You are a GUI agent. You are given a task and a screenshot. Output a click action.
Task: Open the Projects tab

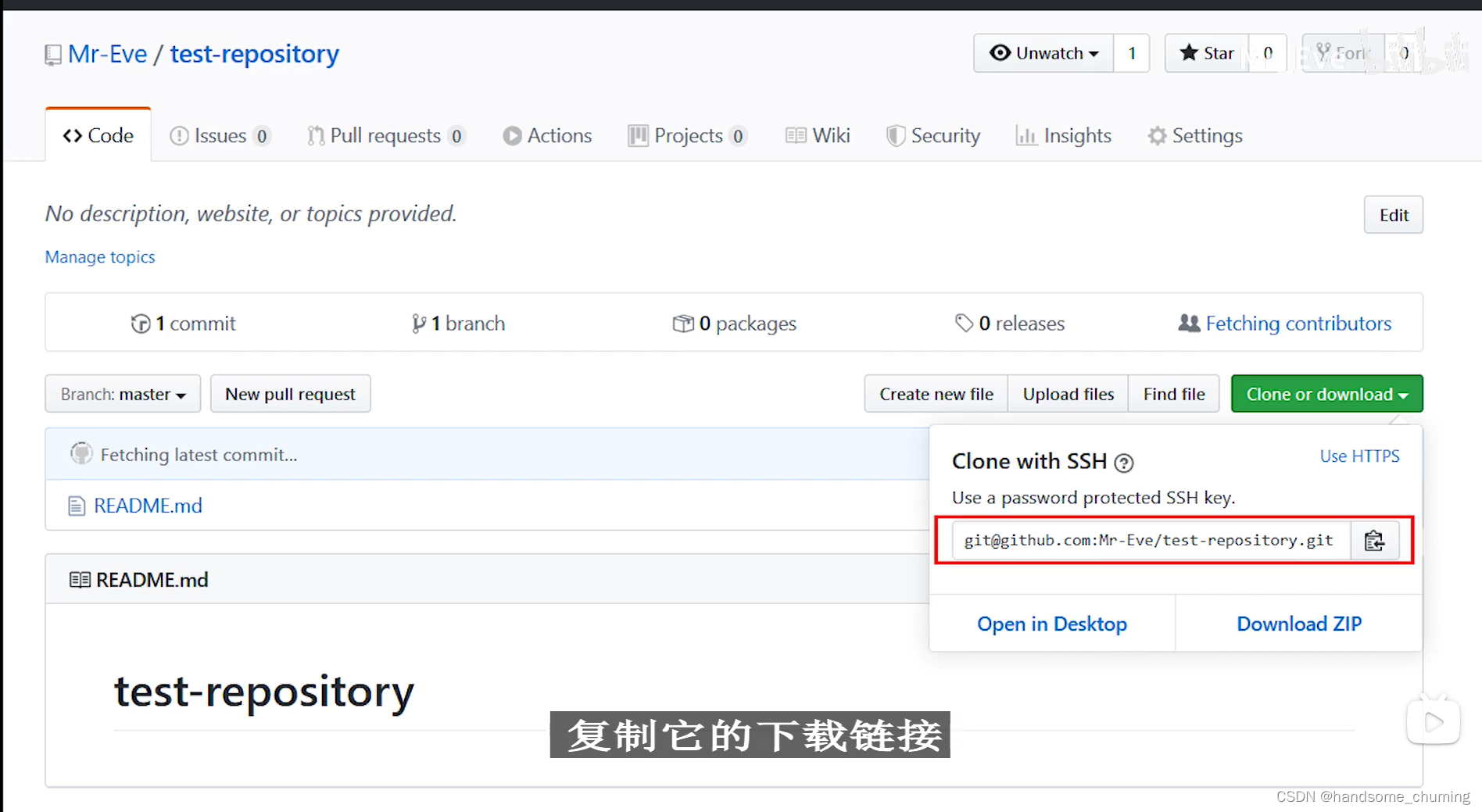pos(688,136)
